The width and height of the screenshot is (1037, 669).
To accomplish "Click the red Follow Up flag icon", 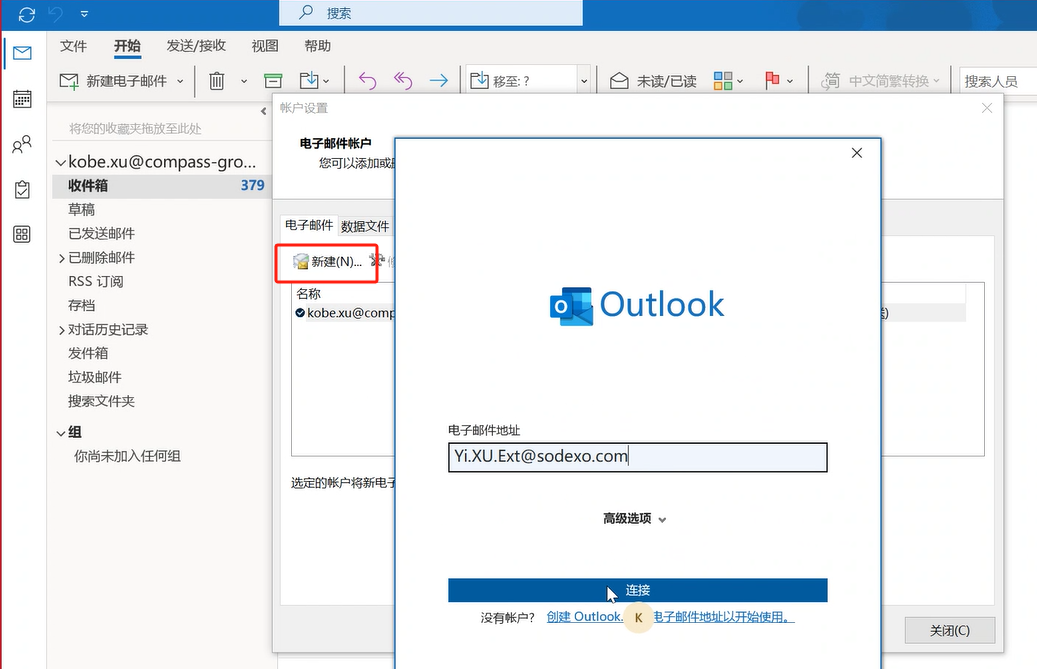I will [x=772, y=81].
